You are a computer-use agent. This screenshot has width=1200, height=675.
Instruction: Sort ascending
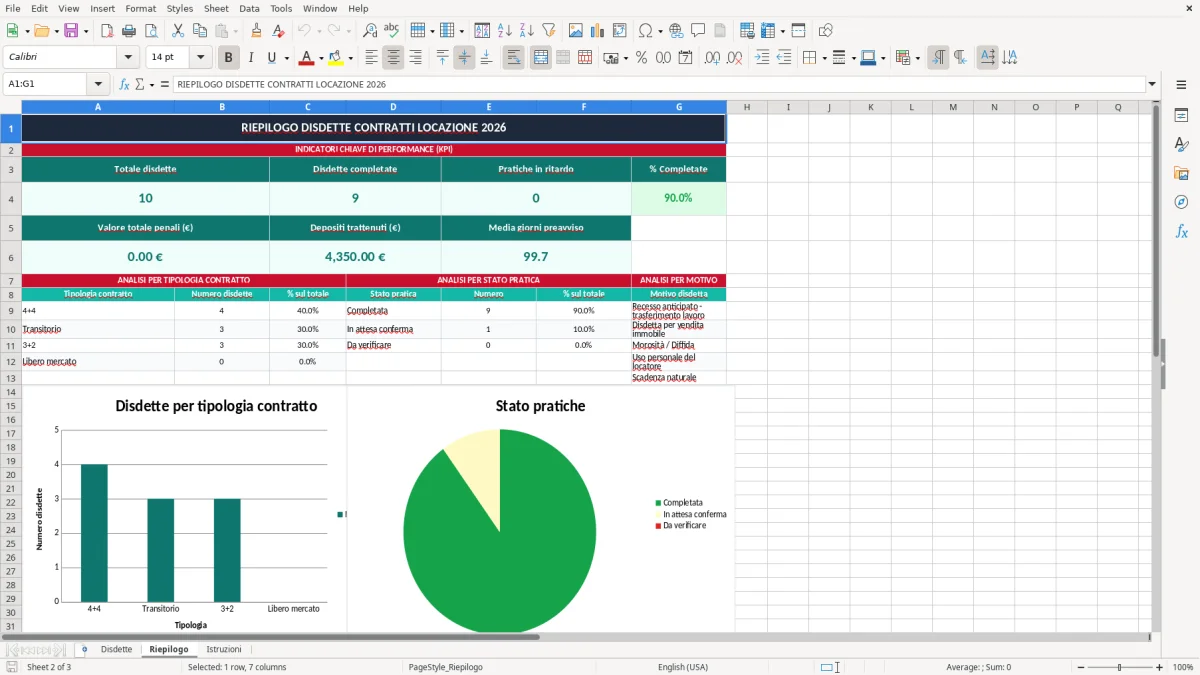pos(504,31)
